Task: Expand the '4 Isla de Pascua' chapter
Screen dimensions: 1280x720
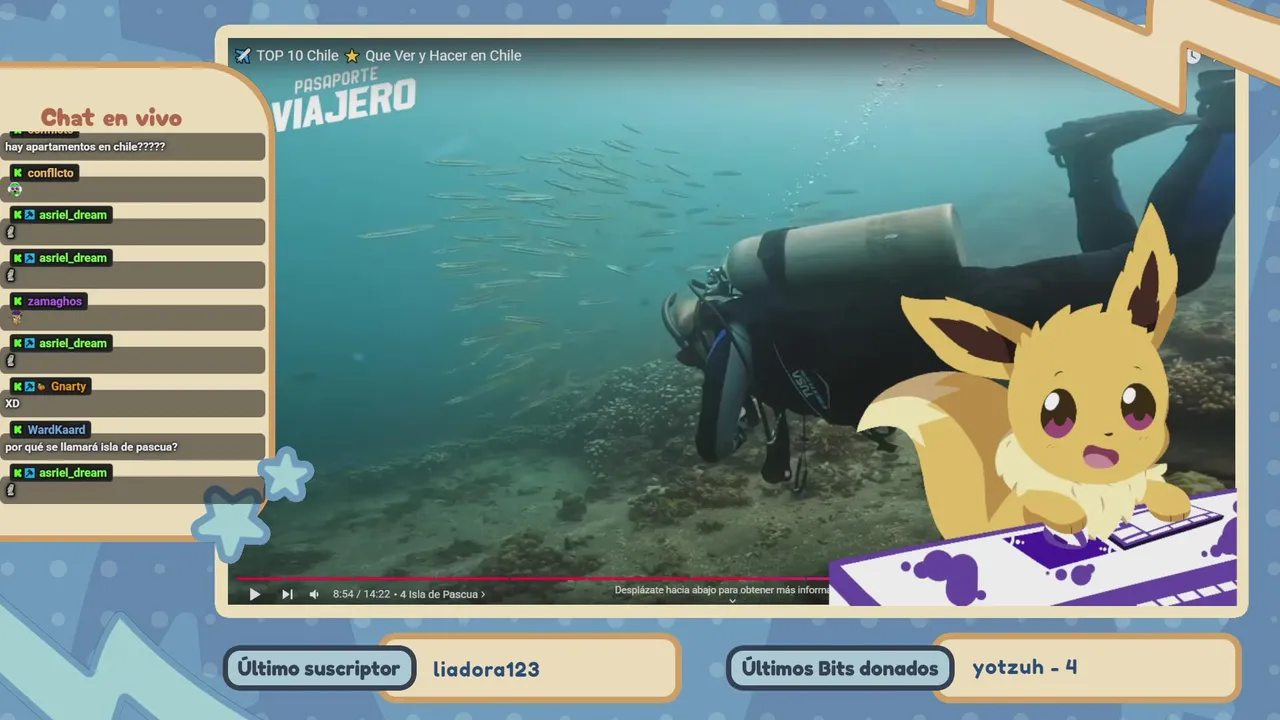Action: pos(443,594)
